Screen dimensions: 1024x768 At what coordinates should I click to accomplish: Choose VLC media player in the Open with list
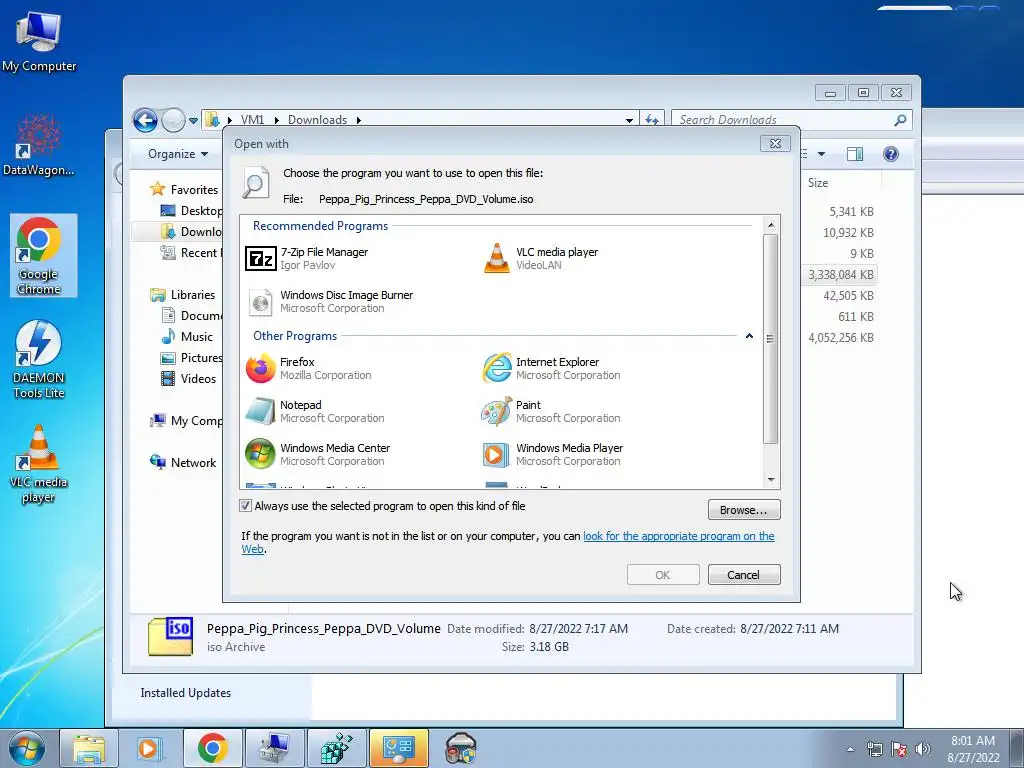coord(541,259)
